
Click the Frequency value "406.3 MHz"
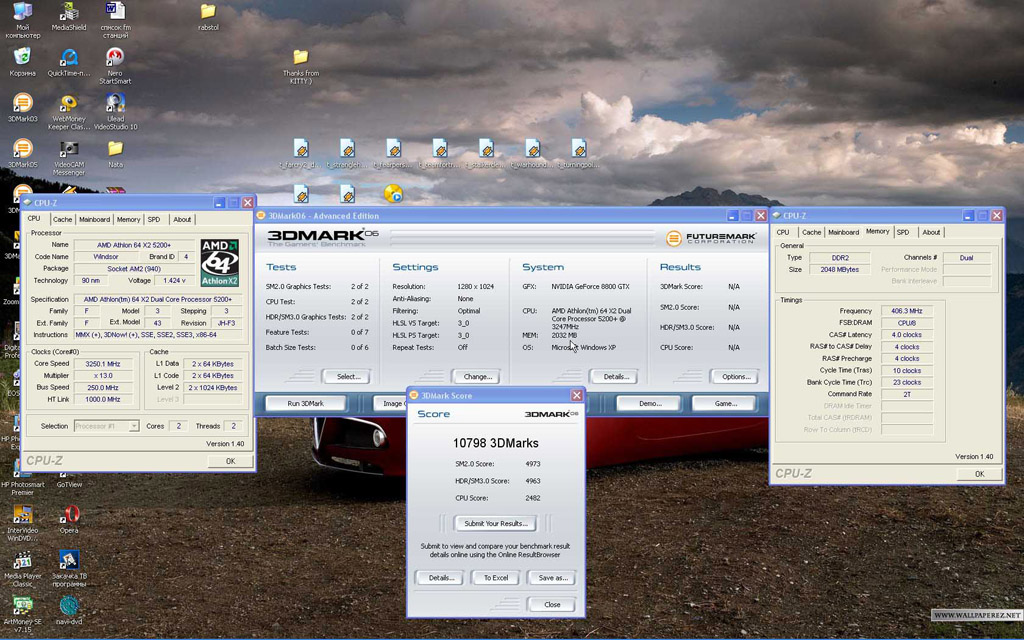pyautogui.click(x=907, y=311)
